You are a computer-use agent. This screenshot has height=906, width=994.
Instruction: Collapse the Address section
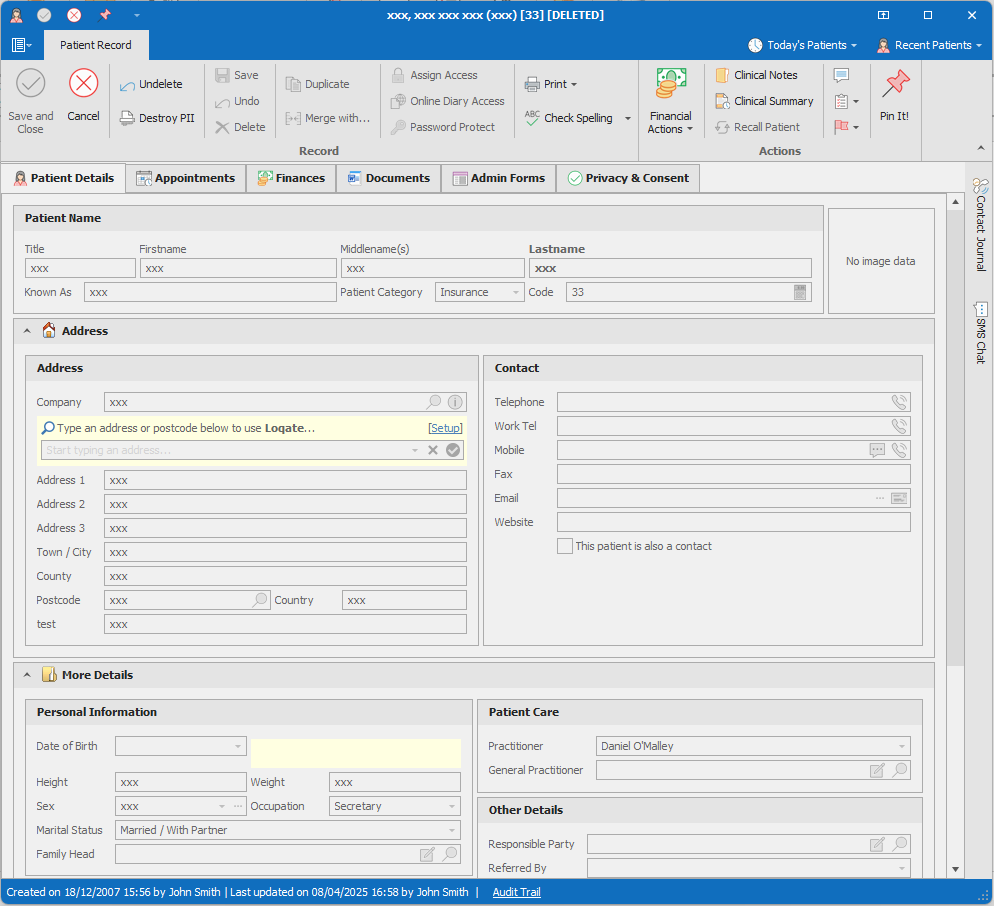[x=27, y=331]
